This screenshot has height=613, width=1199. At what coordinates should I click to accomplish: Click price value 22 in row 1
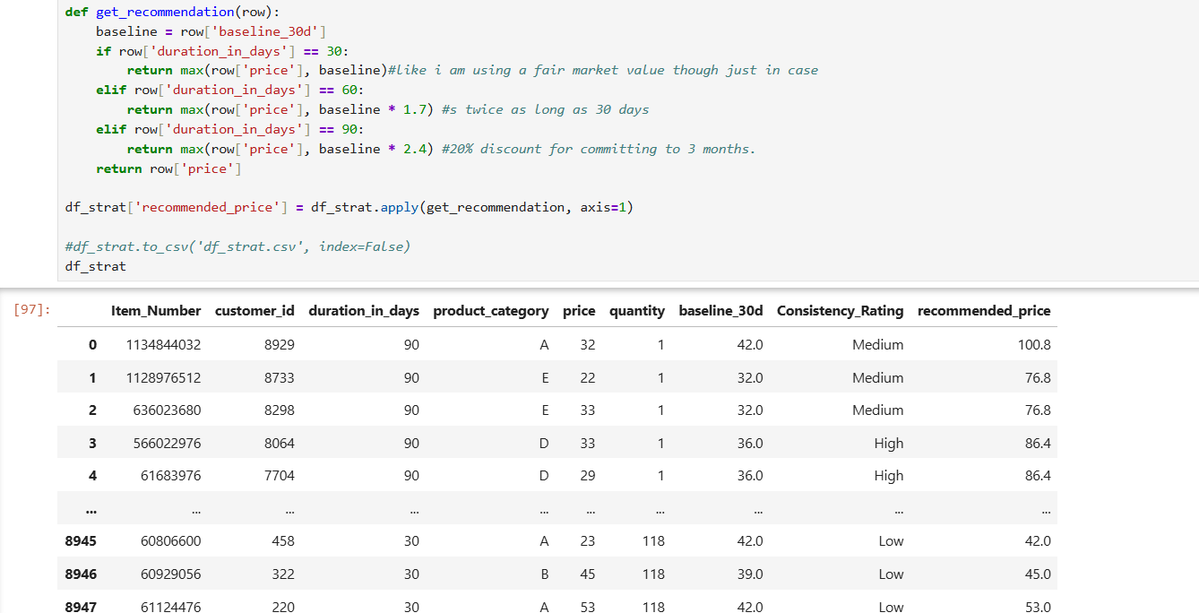point(587,378)
